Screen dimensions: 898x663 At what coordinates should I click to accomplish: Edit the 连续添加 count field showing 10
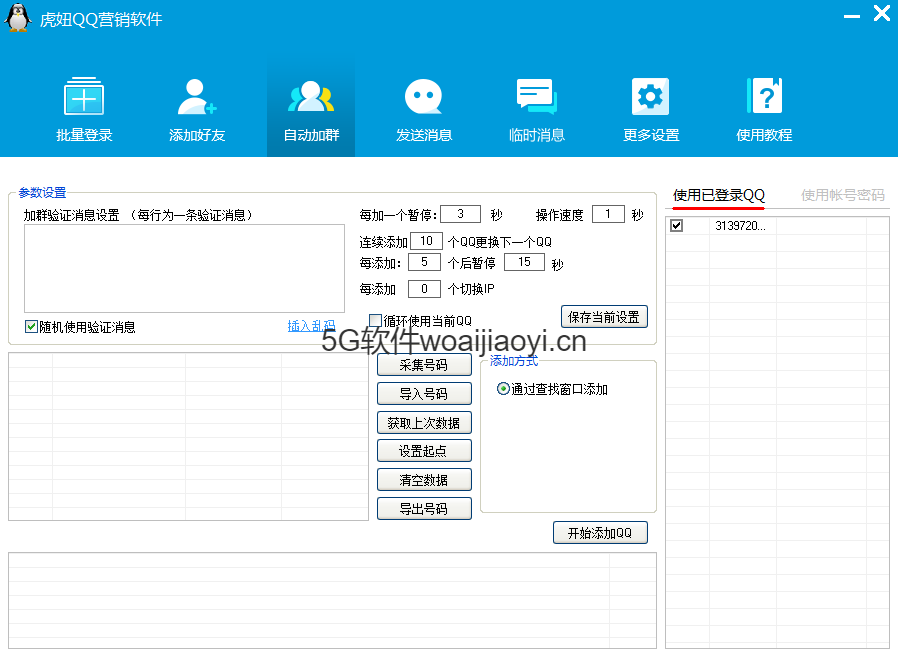(x=426, y=241)
